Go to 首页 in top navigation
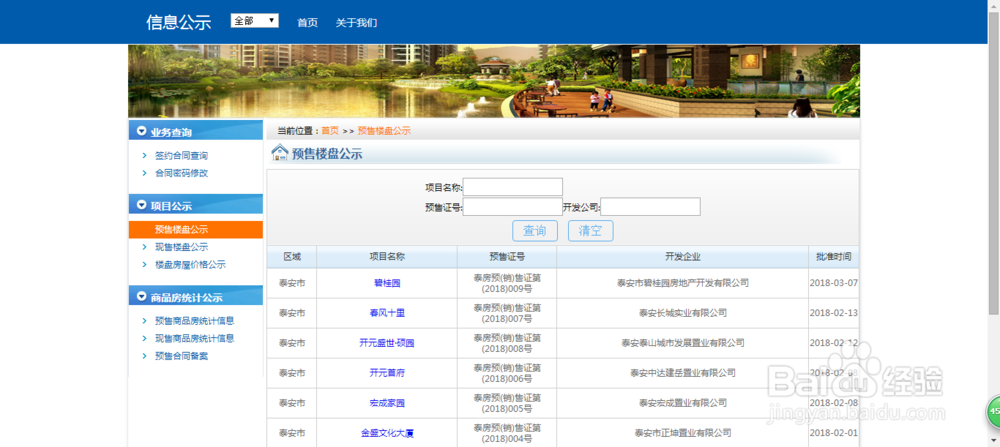 click(307, 22)
